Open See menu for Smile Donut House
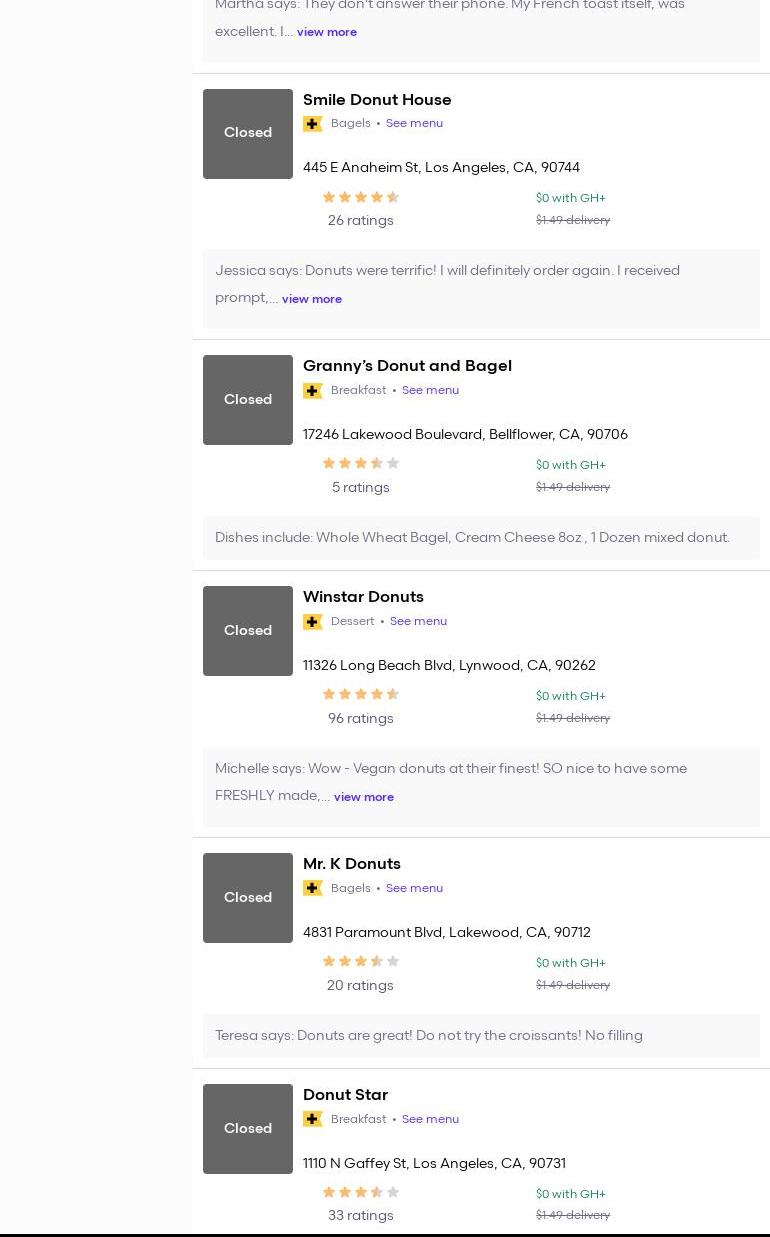The width and height of the screenshot is (770, 1237). [414, 124]
